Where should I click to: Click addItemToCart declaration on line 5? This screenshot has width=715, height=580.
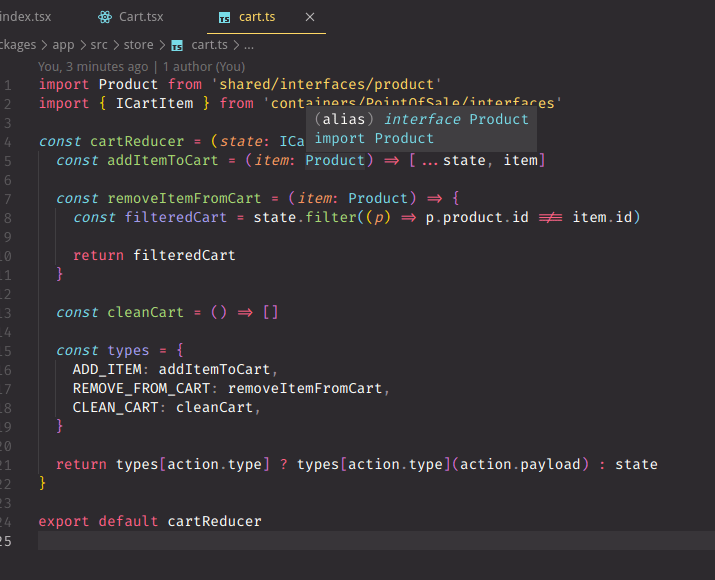click(163, 161)
